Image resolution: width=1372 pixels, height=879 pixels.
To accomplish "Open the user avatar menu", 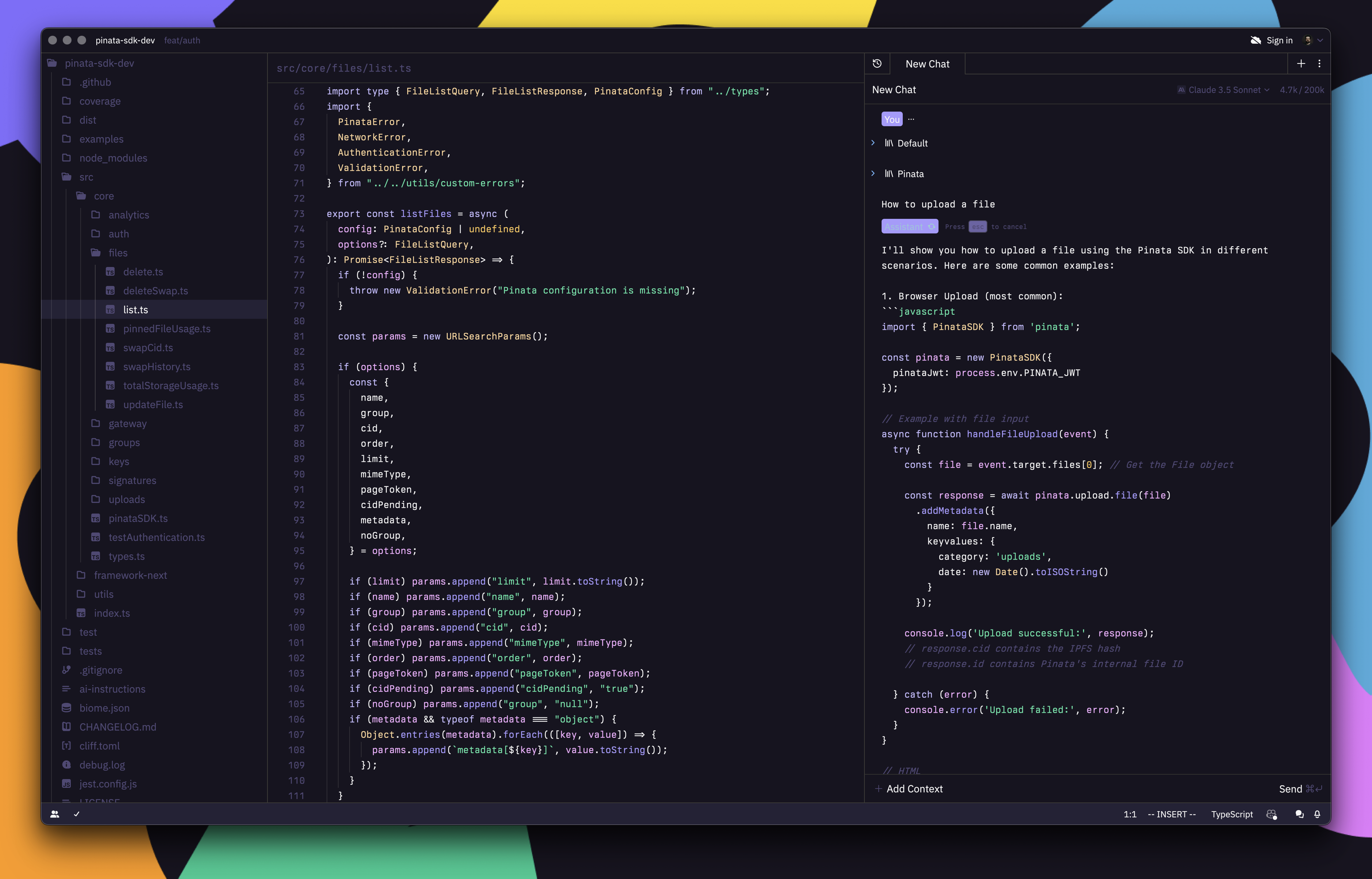I will coord(1313,40).
